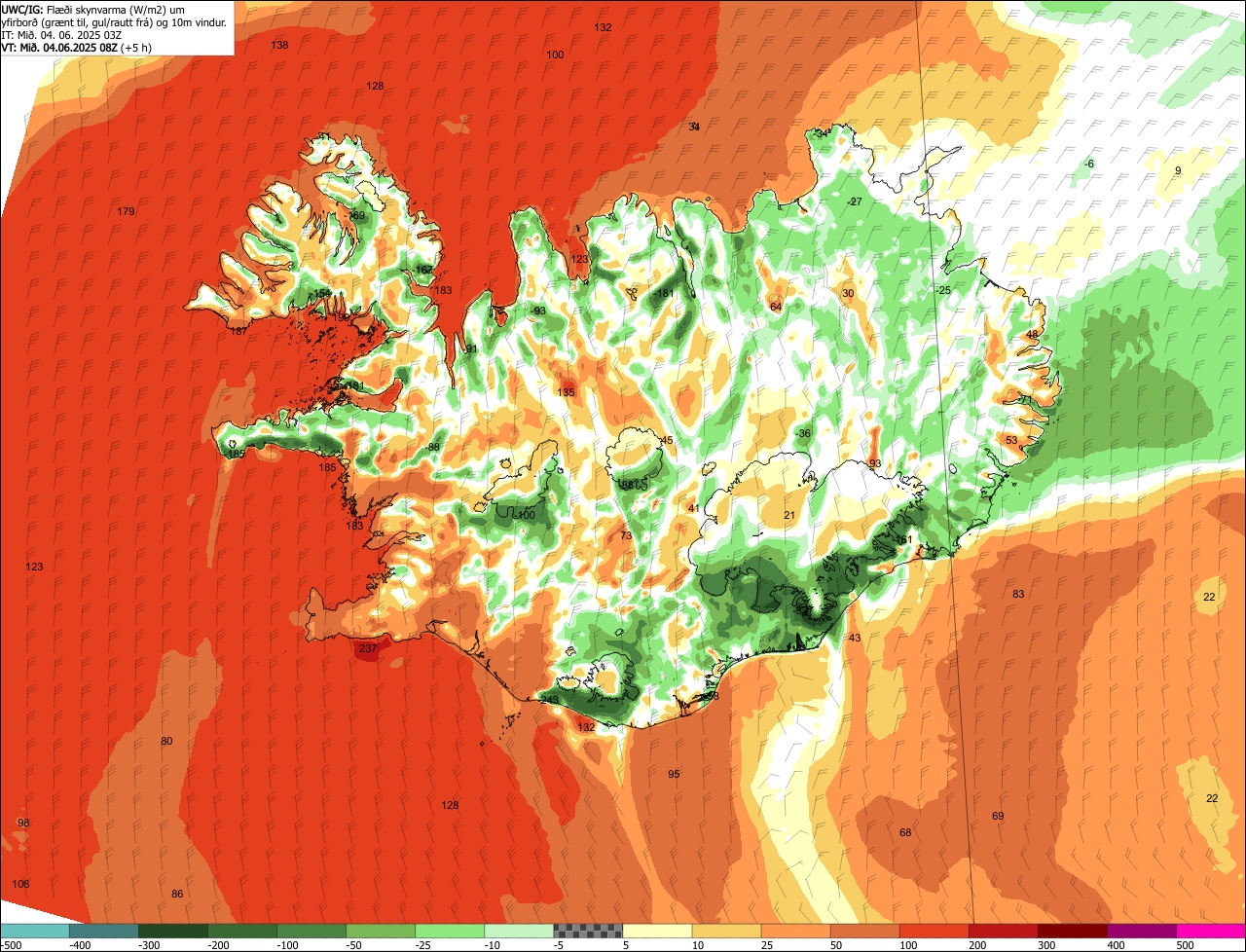Click the heat flux value 68
The image size is (1246, 952).
[x=905, y=833]
